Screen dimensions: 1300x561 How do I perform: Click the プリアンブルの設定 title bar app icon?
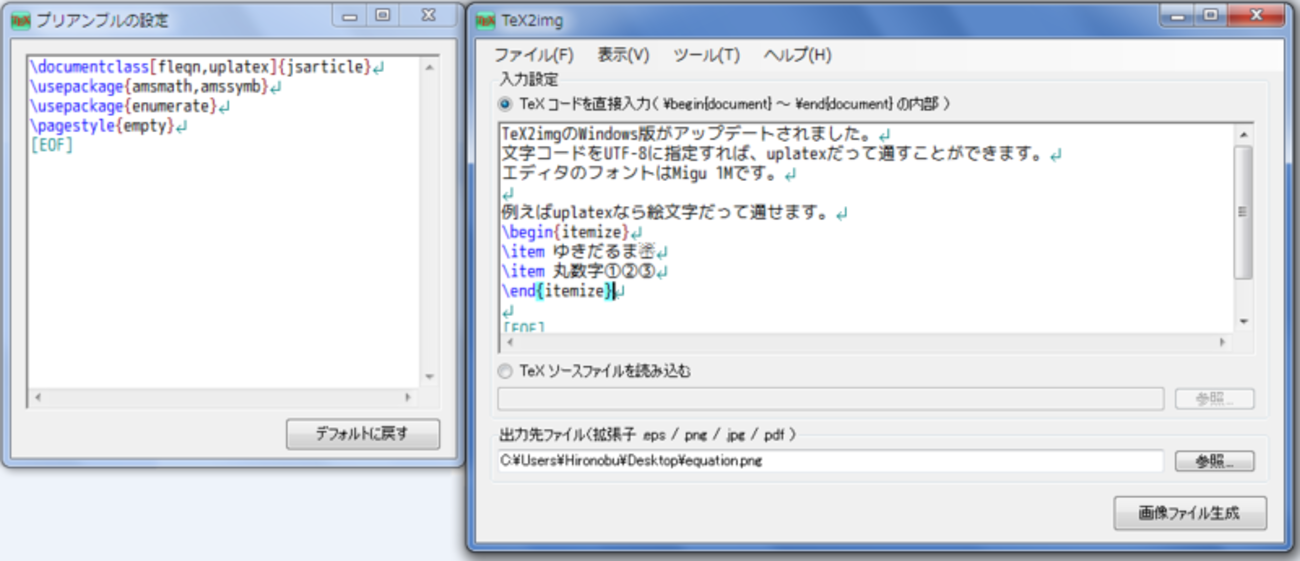[x=19, y=20]
